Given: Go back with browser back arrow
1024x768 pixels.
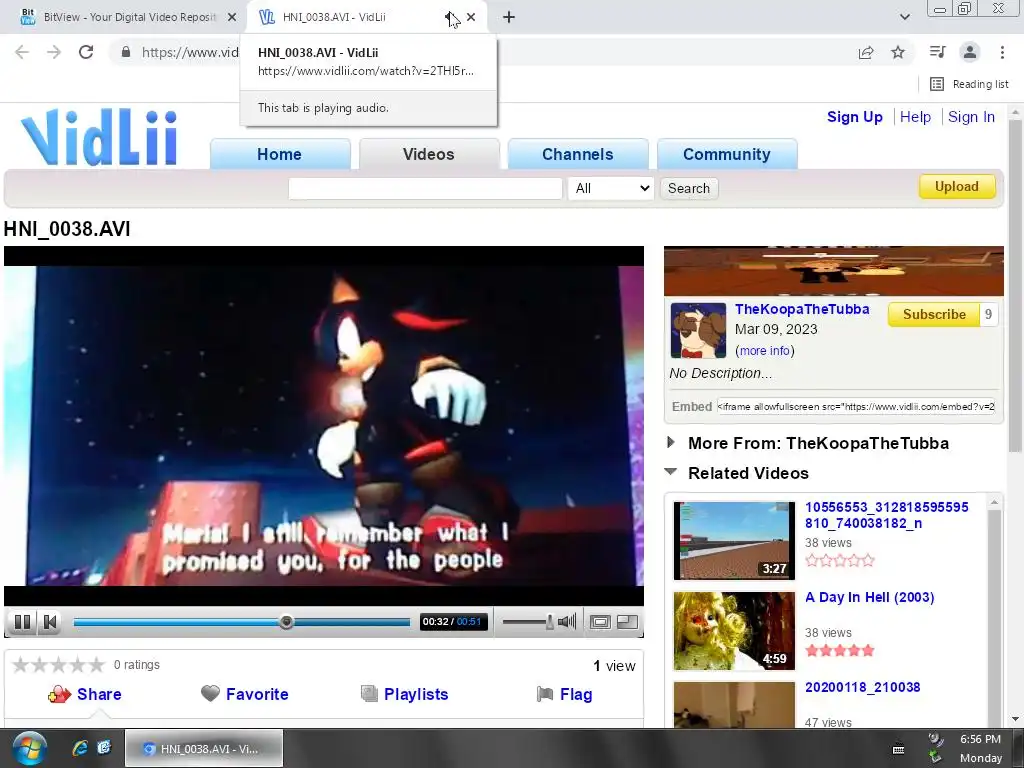Looking at the screenshot, I should click(22, 52).
